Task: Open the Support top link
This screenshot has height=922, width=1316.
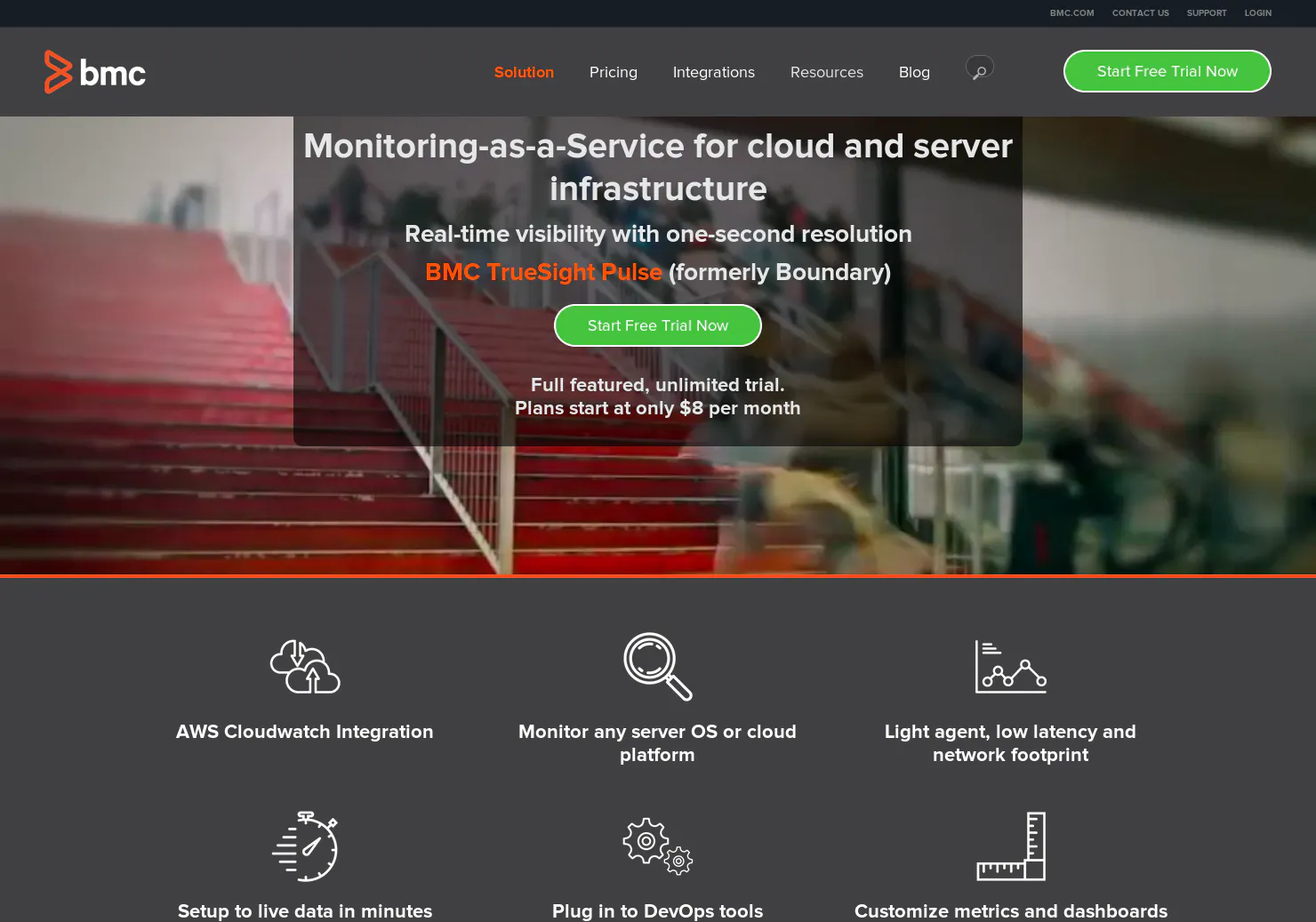Action: click(1207, 13)
